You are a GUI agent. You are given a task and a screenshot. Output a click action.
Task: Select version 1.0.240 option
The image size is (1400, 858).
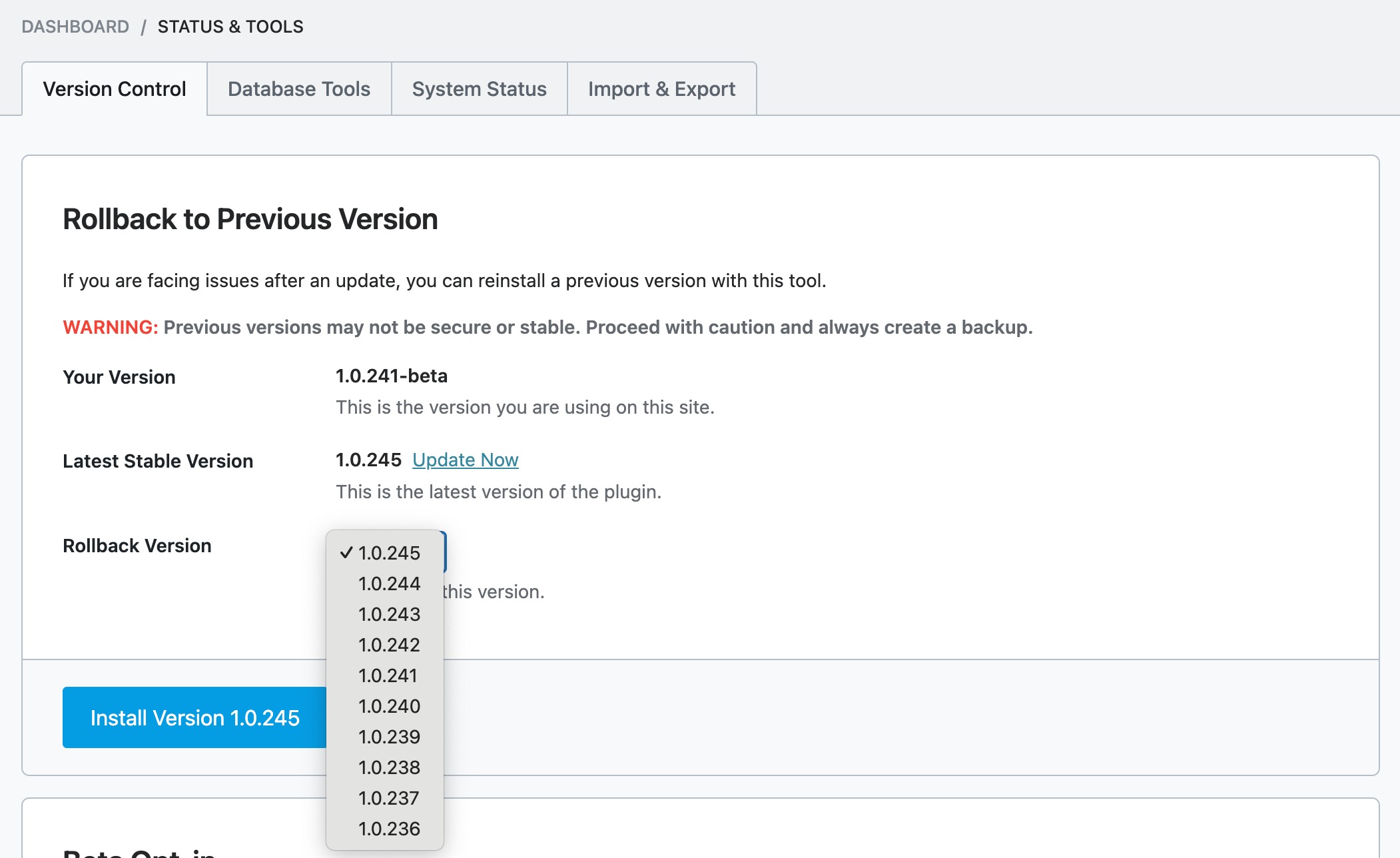tap(389, 706)
